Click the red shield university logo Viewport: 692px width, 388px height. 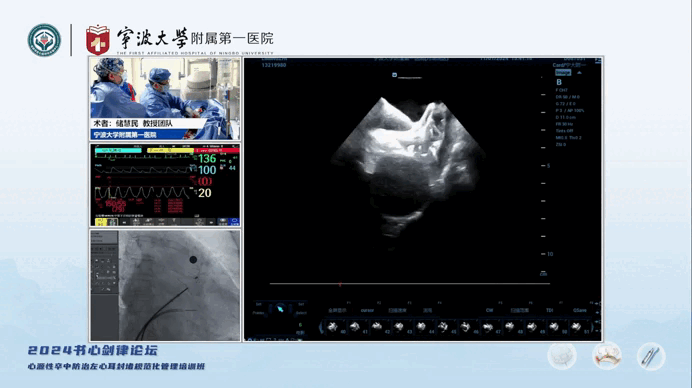click(x=98, y=40)
